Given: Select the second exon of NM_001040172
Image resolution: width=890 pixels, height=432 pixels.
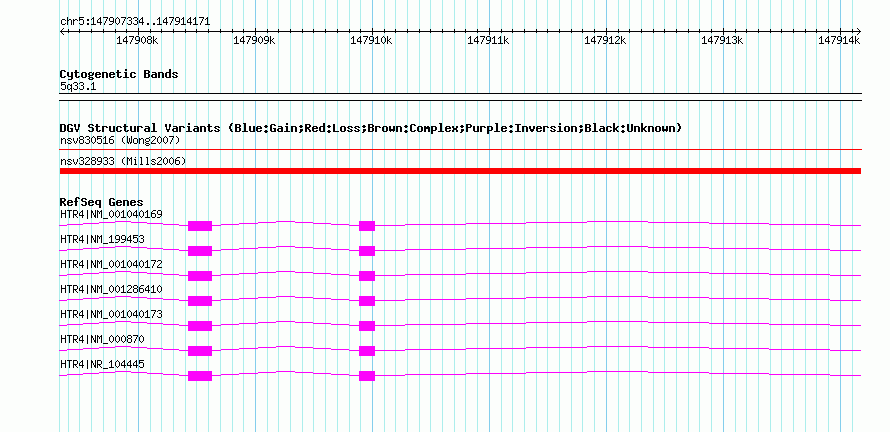Looking at the screenshot, I should pyautogui.click(x=367, y=276).
